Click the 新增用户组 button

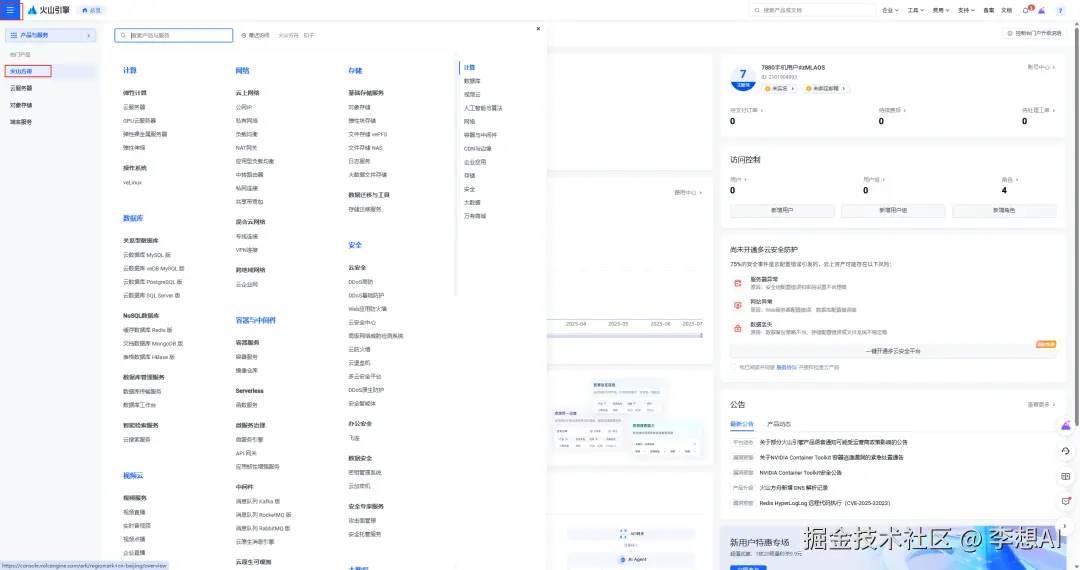tap(893, 211)
